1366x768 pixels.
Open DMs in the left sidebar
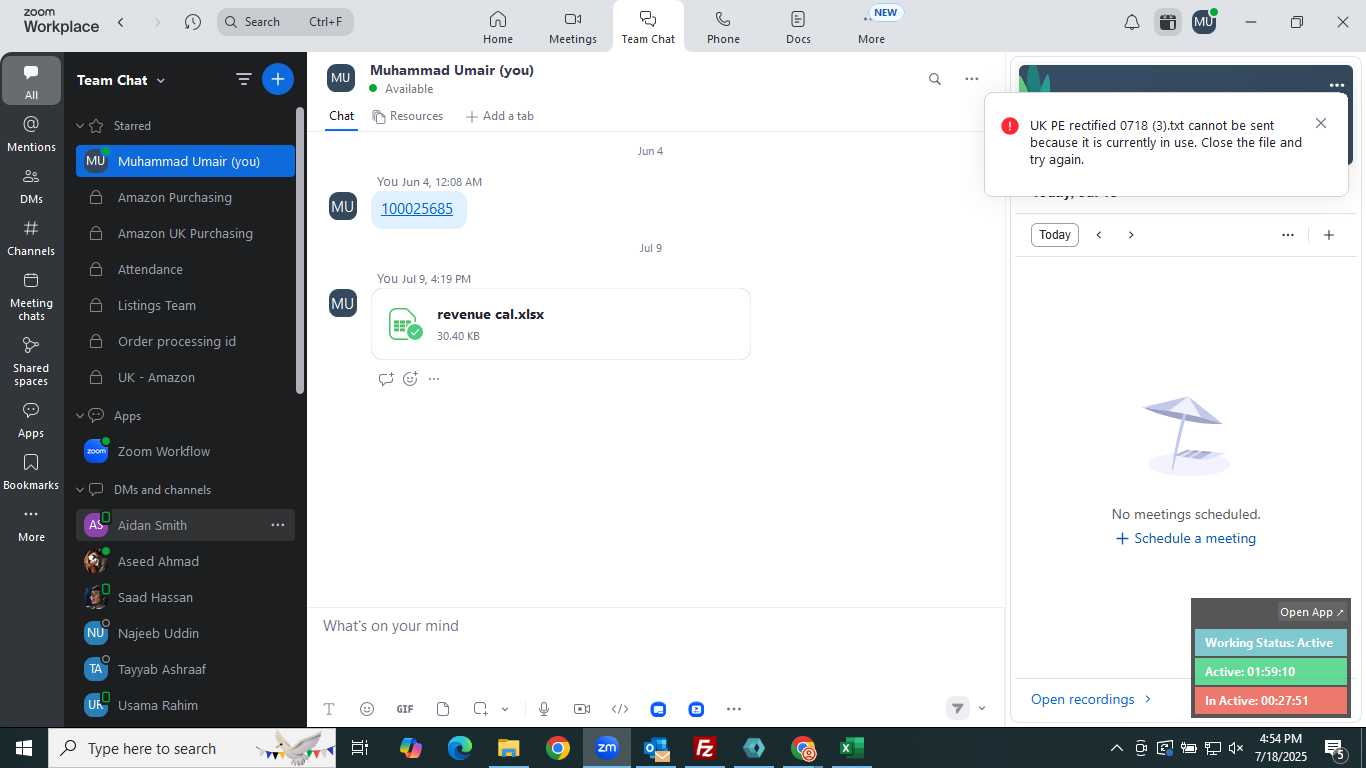31,186
